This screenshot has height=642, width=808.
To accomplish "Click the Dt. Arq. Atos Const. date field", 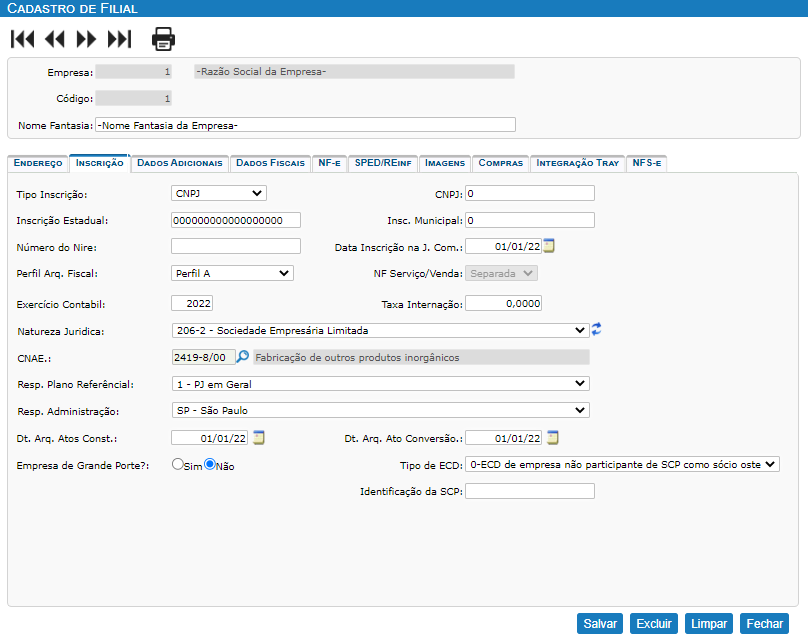I will [209, 438].
